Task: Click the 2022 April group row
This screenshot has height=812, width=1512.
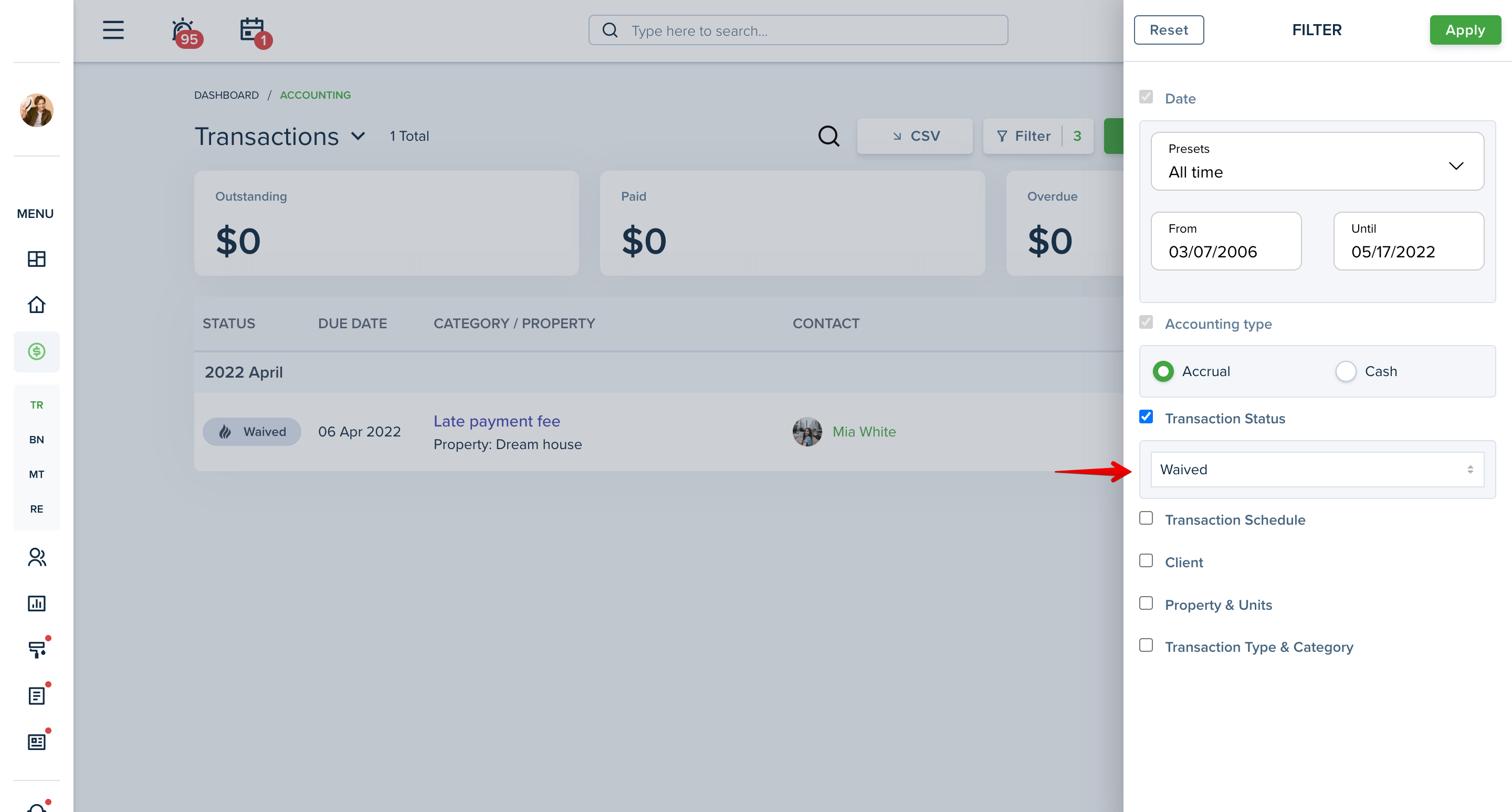Action: (658, 372)
